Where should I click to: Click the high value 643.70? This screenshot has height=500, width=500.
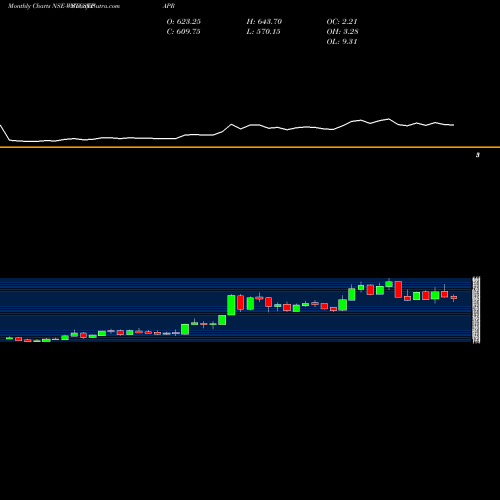(x=269, y=22)
